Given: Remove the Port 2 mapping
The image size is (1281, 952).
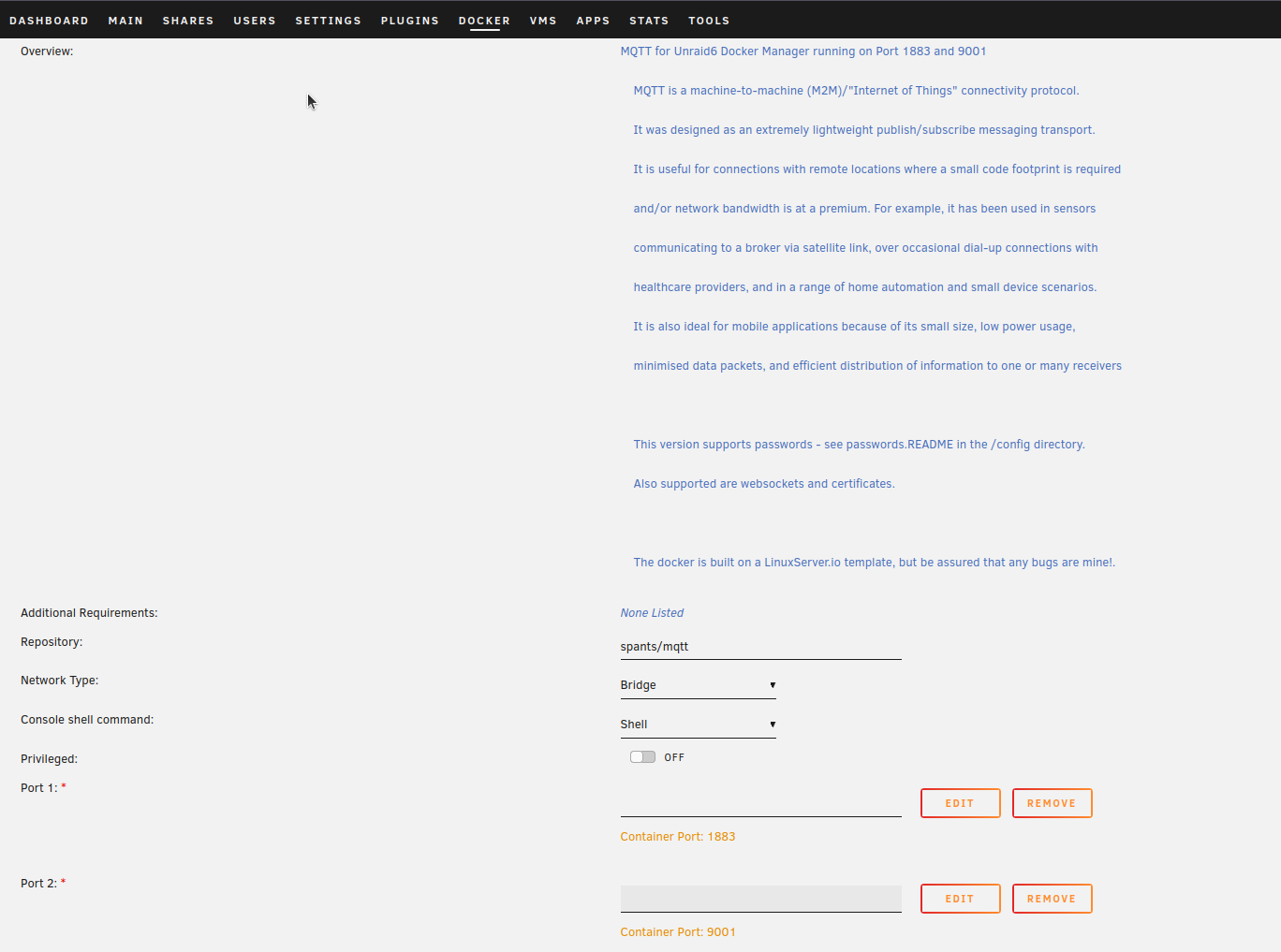Looking at the screenshot, I should click(1052, 899).
